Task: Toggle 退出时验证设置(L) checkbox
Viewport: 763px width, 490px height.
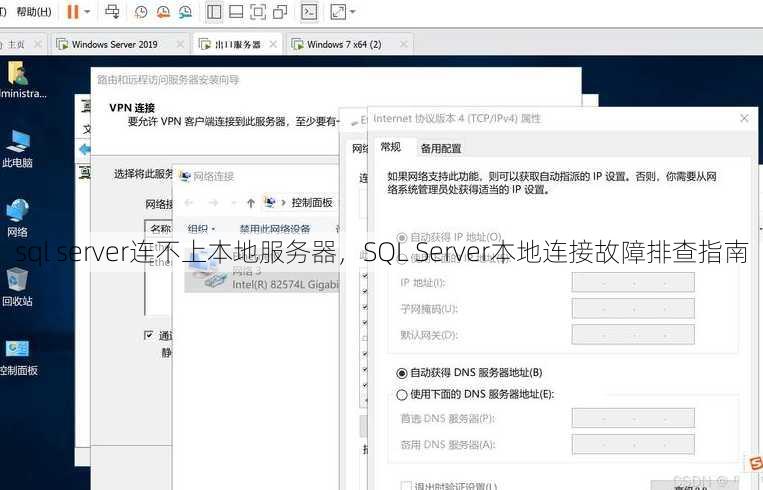Action: click(406, 485)
